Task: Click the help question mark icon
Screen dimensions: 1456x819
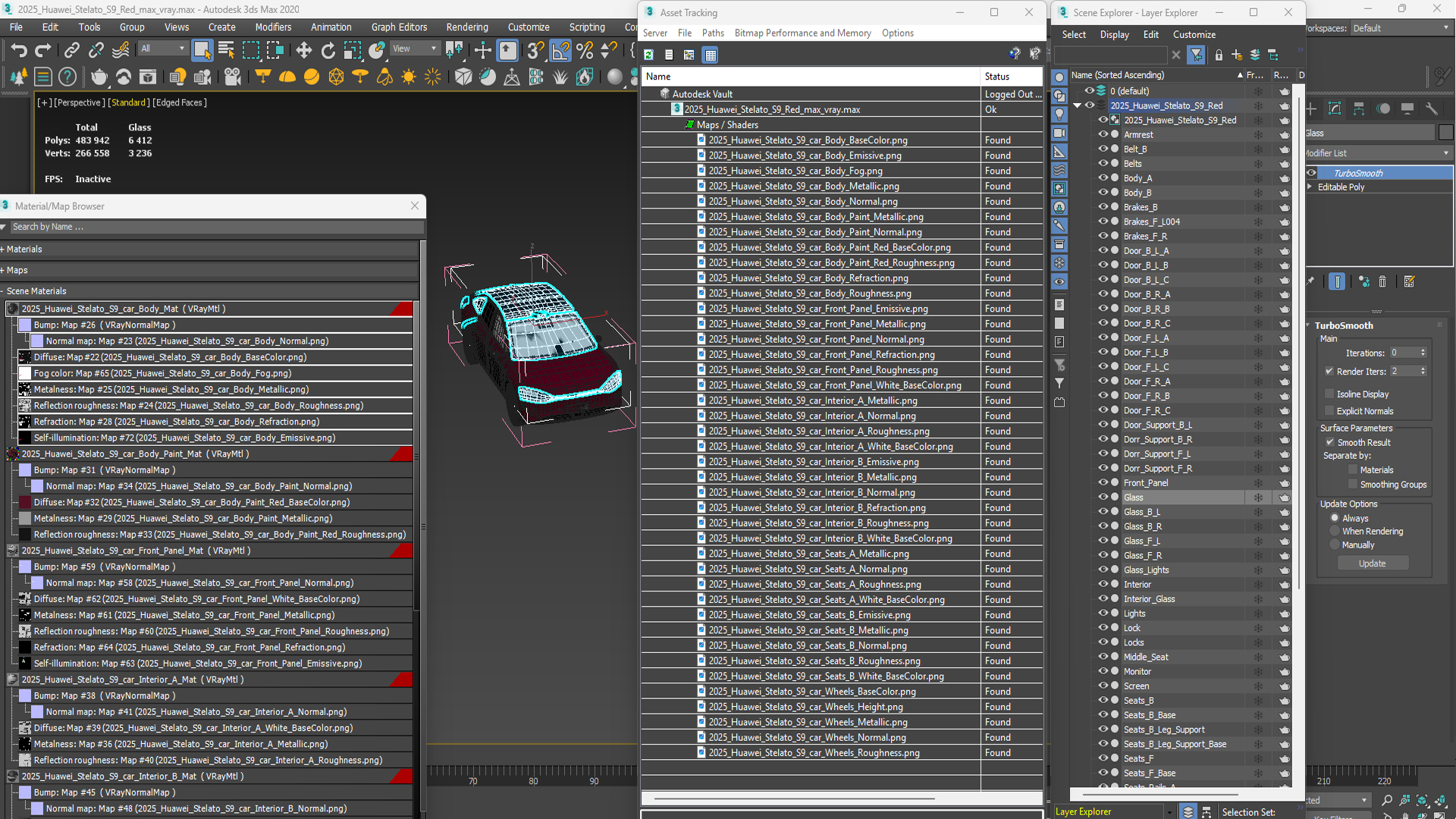Action: pyautogui.click(x=67, y=77)
